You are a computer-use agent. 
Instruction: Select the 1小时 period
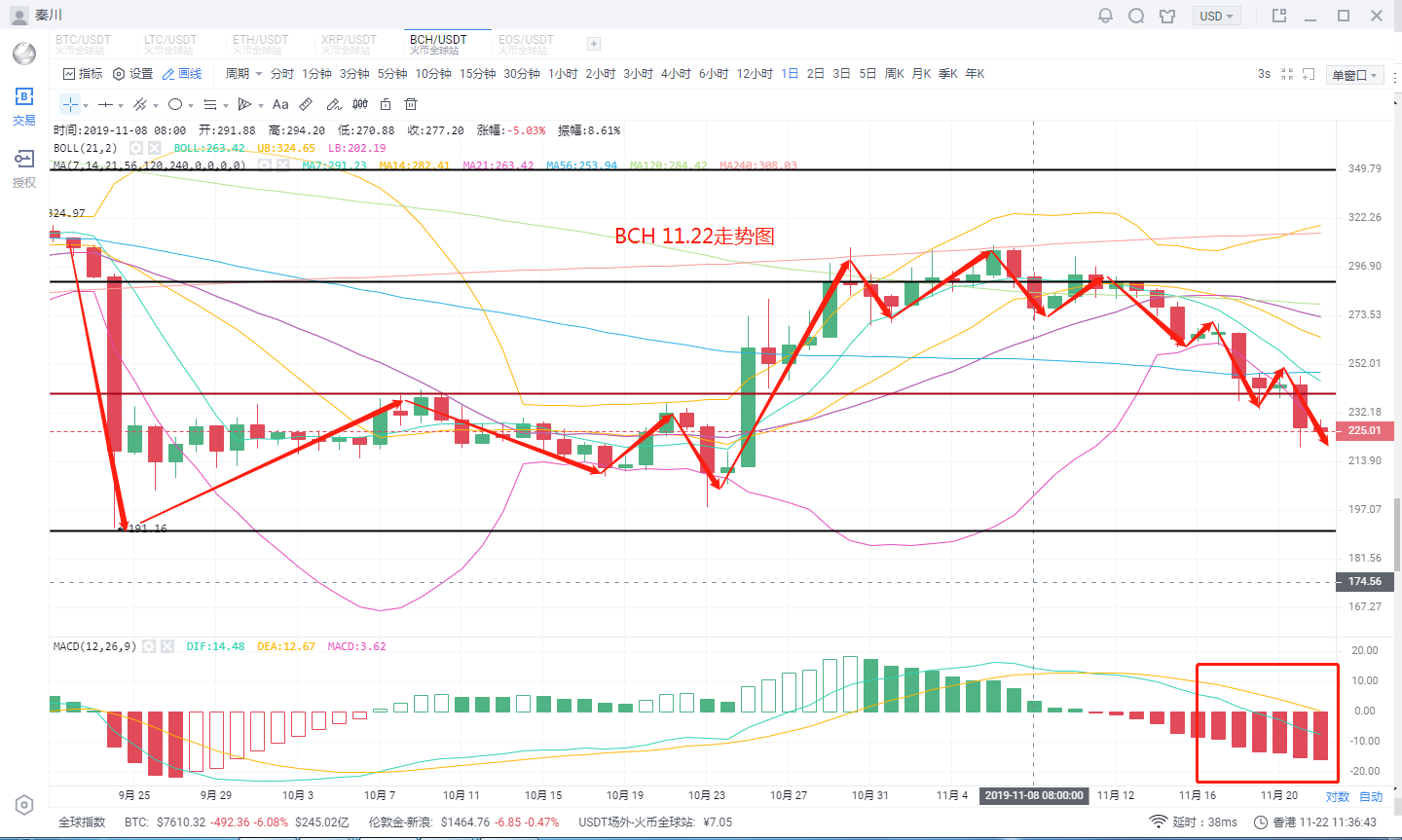click(x=563, y=74)
